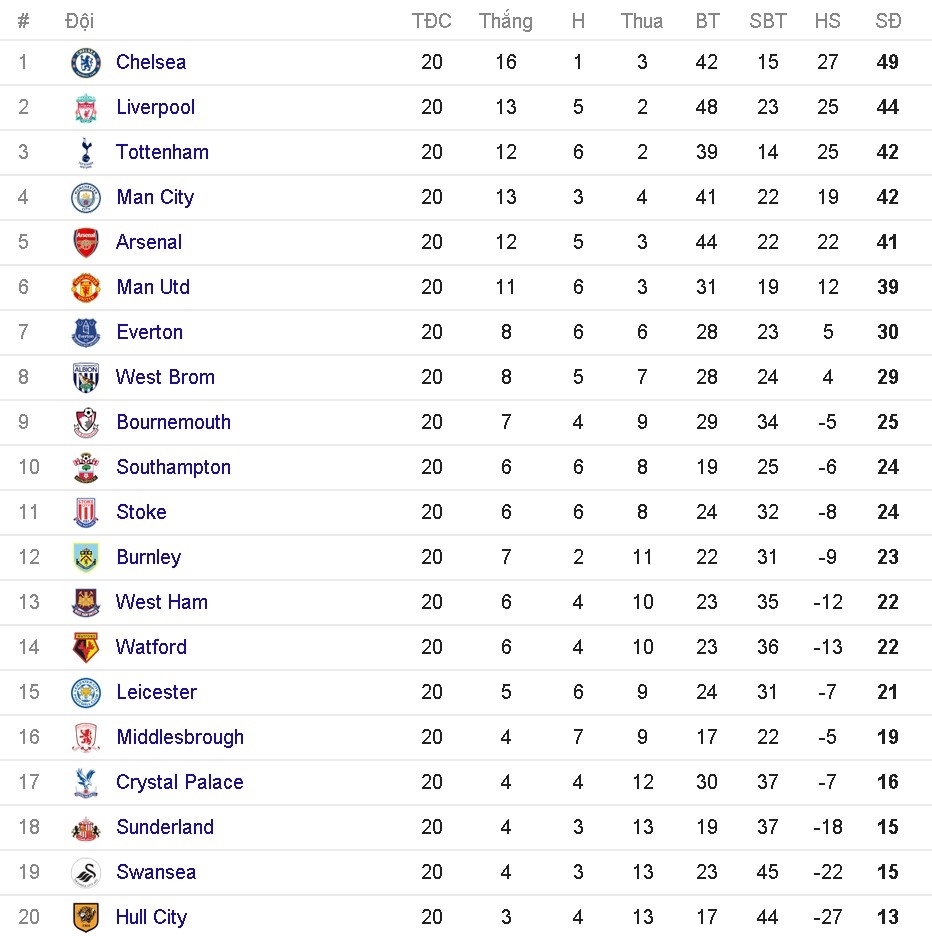Image resolution: width=932 pixels, height=936 pixels.
Task: Click the West Ham club crest icon
Action: 86,602
